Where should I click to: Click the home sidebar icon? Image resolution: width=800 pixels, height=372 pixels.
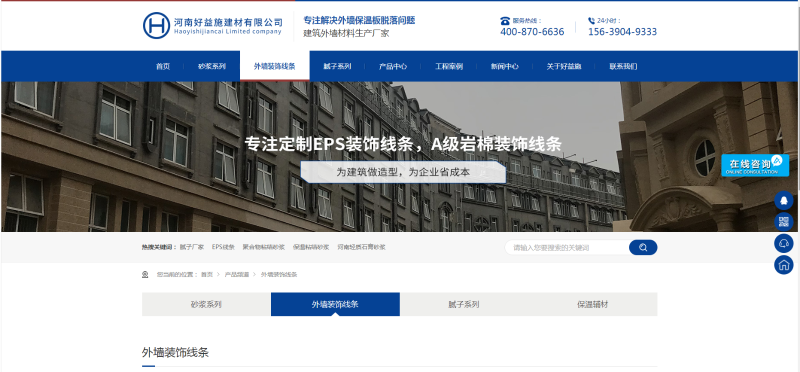click(784, 265)
